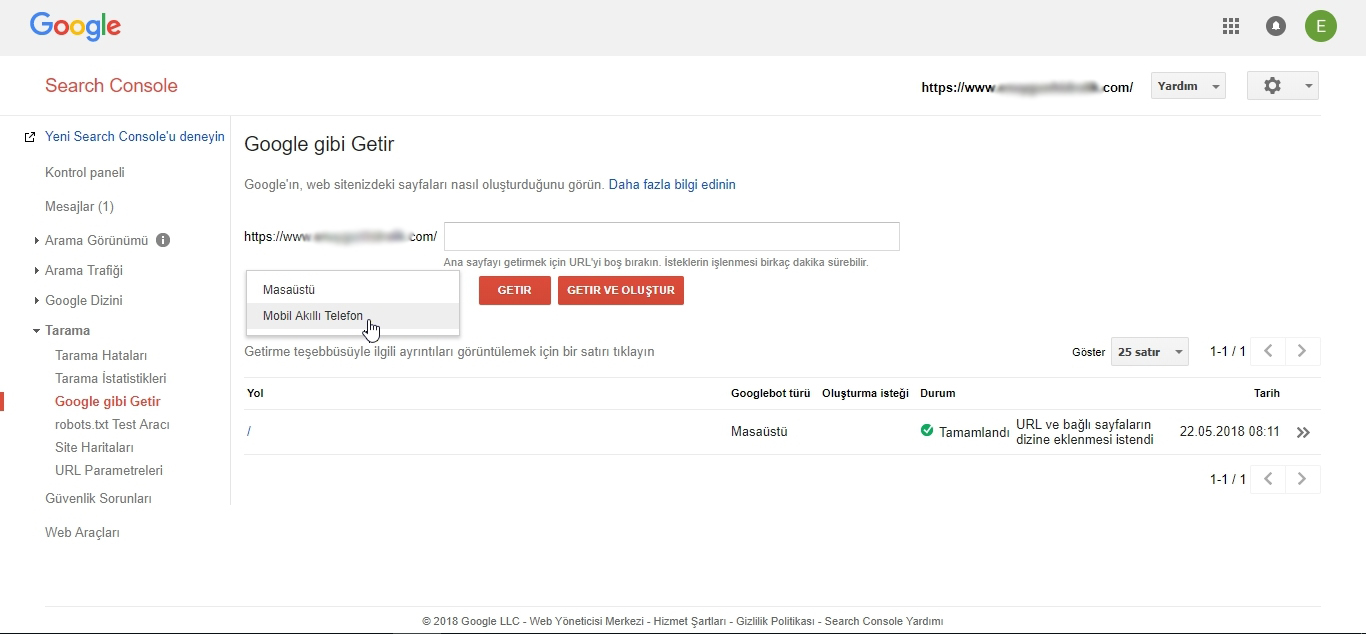1366x634 pixels.
Task: Click the Daha fazla bilgi edinin link
Action: coord(672,184)
